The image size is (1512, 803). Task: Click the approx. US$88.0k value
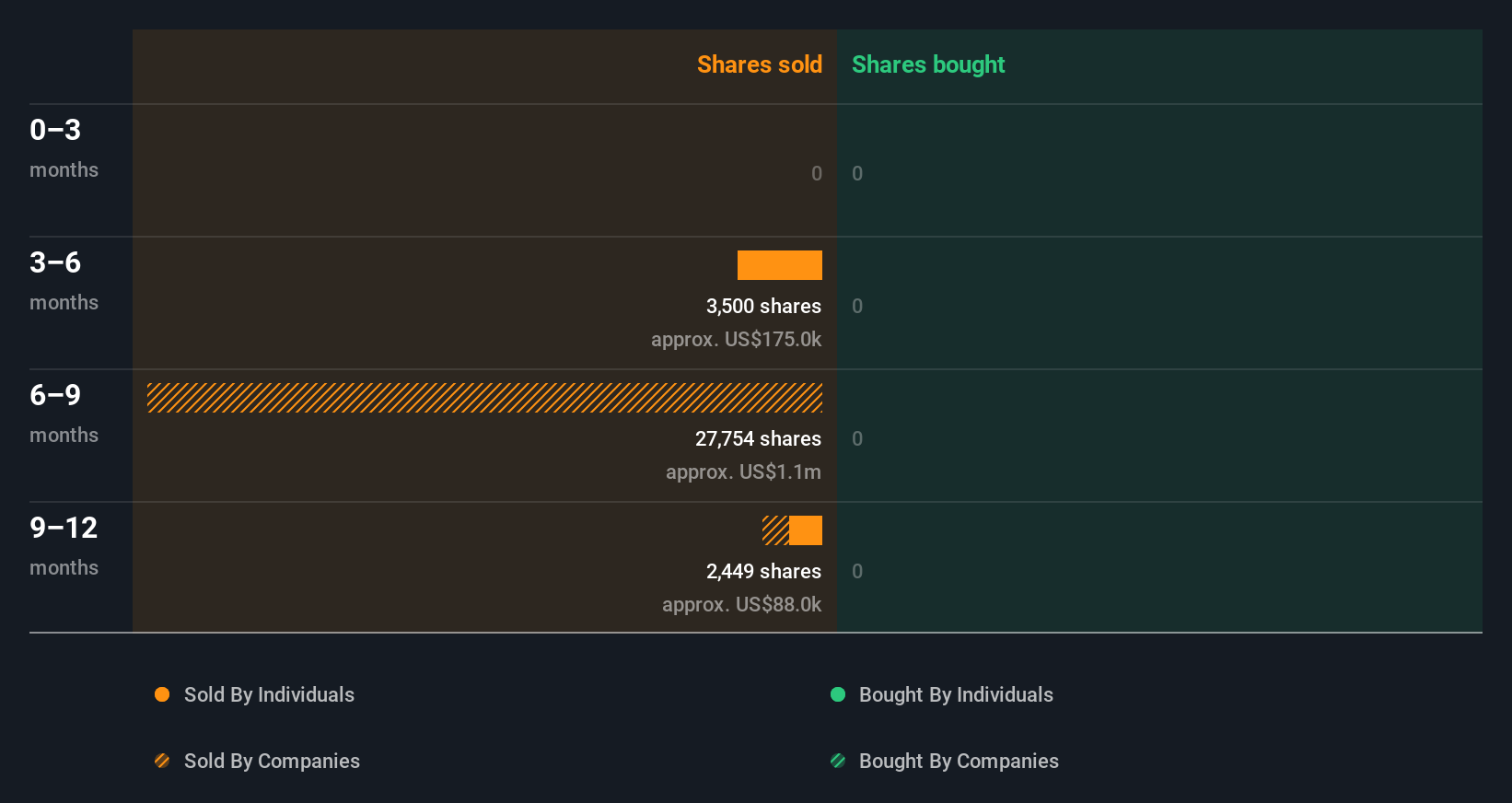741,604
